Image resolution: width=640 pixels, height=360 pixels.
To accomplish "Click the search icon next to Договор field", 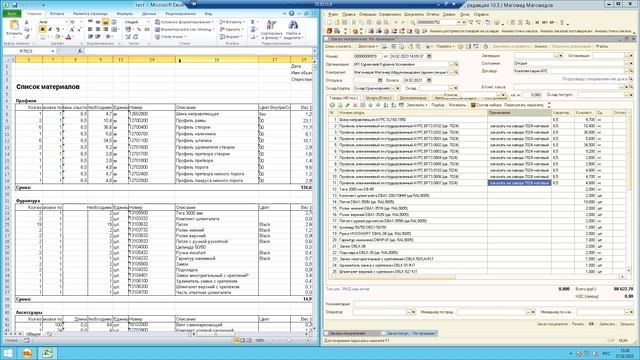I will pyautogui.click(x=631, y=71).
